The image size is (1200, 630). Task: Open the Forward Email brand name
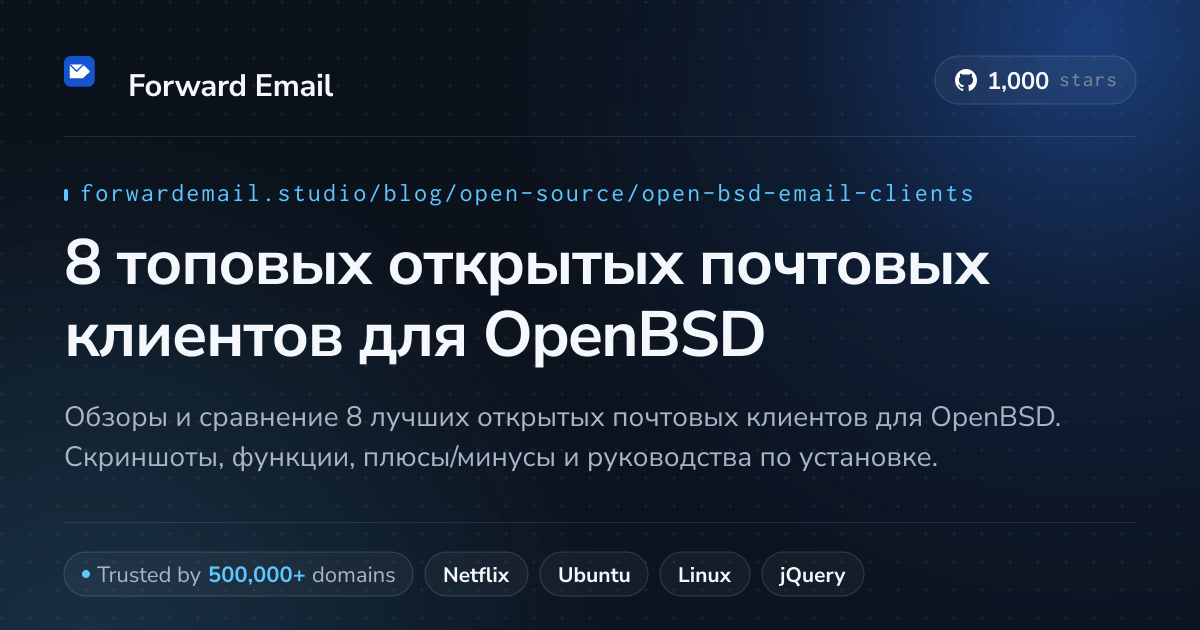[230, 86]
